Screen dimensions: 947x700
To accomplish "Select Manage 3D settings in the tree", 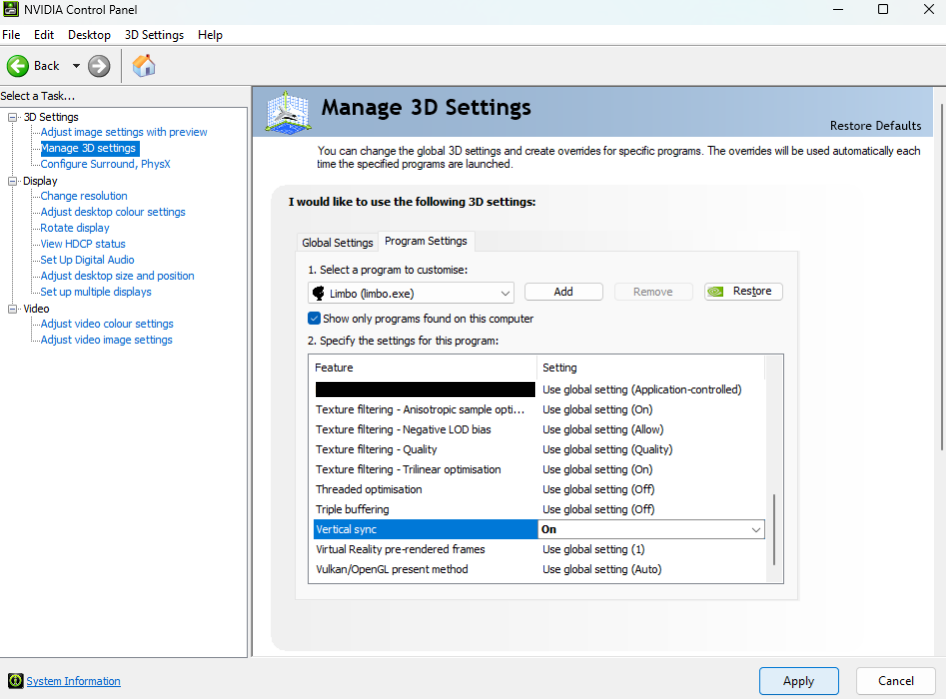I will tap(88, 148).
